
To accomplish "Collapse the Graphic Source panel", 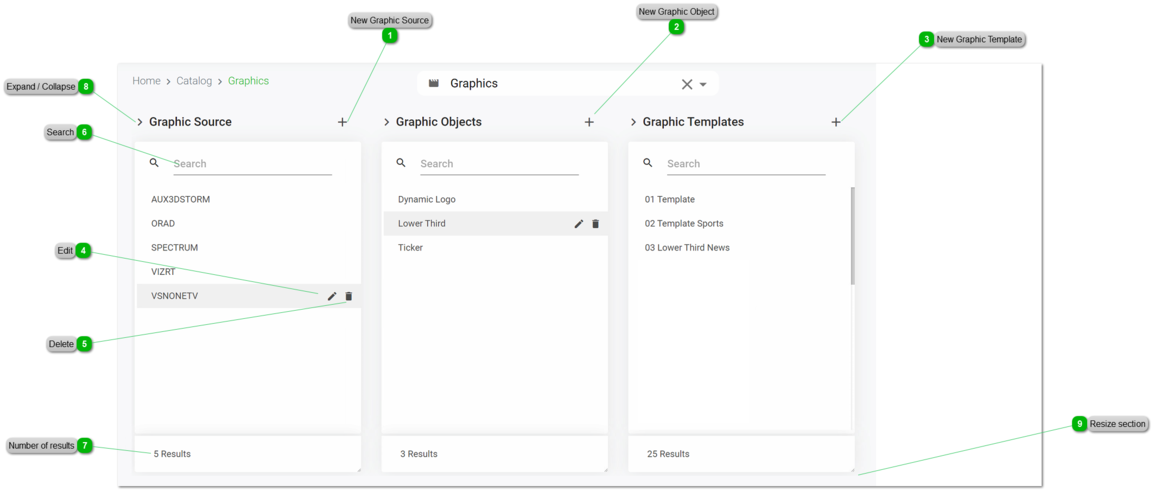I will [x=140, y=122].
